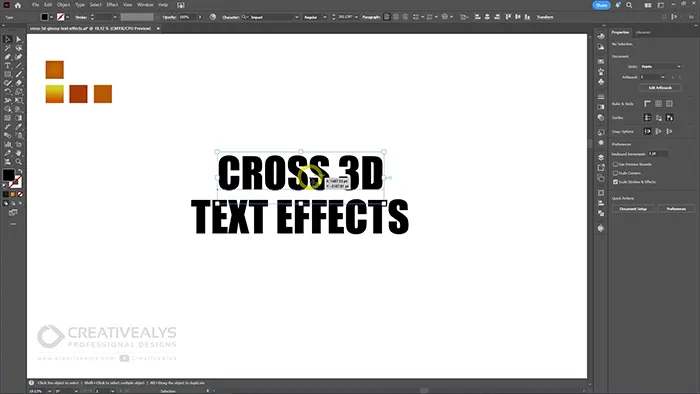
Task: Select the Type tool
Action: [x=8, y=66]
